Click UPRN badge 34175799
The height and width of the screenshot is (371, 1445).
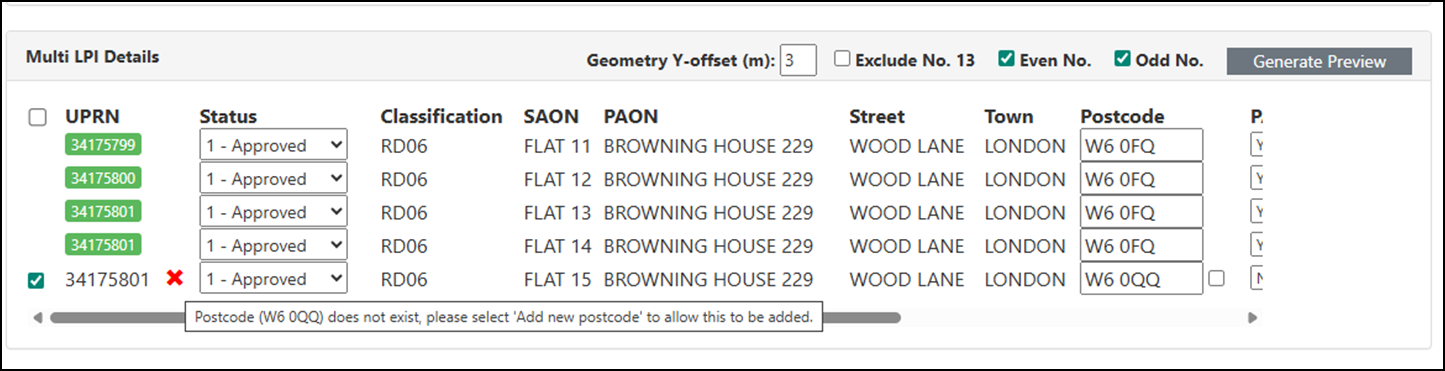point(104,145)
